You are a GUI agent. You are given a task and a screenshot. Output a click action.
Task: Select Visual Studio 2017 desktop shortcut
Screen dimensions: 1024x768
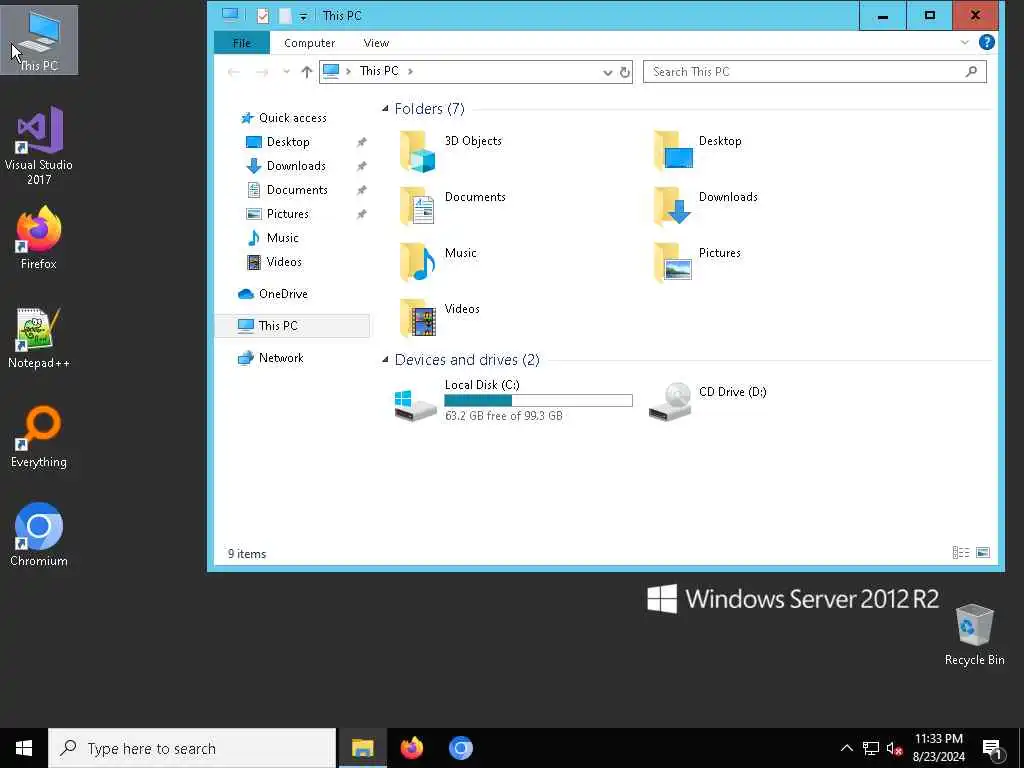coord(39,146)
